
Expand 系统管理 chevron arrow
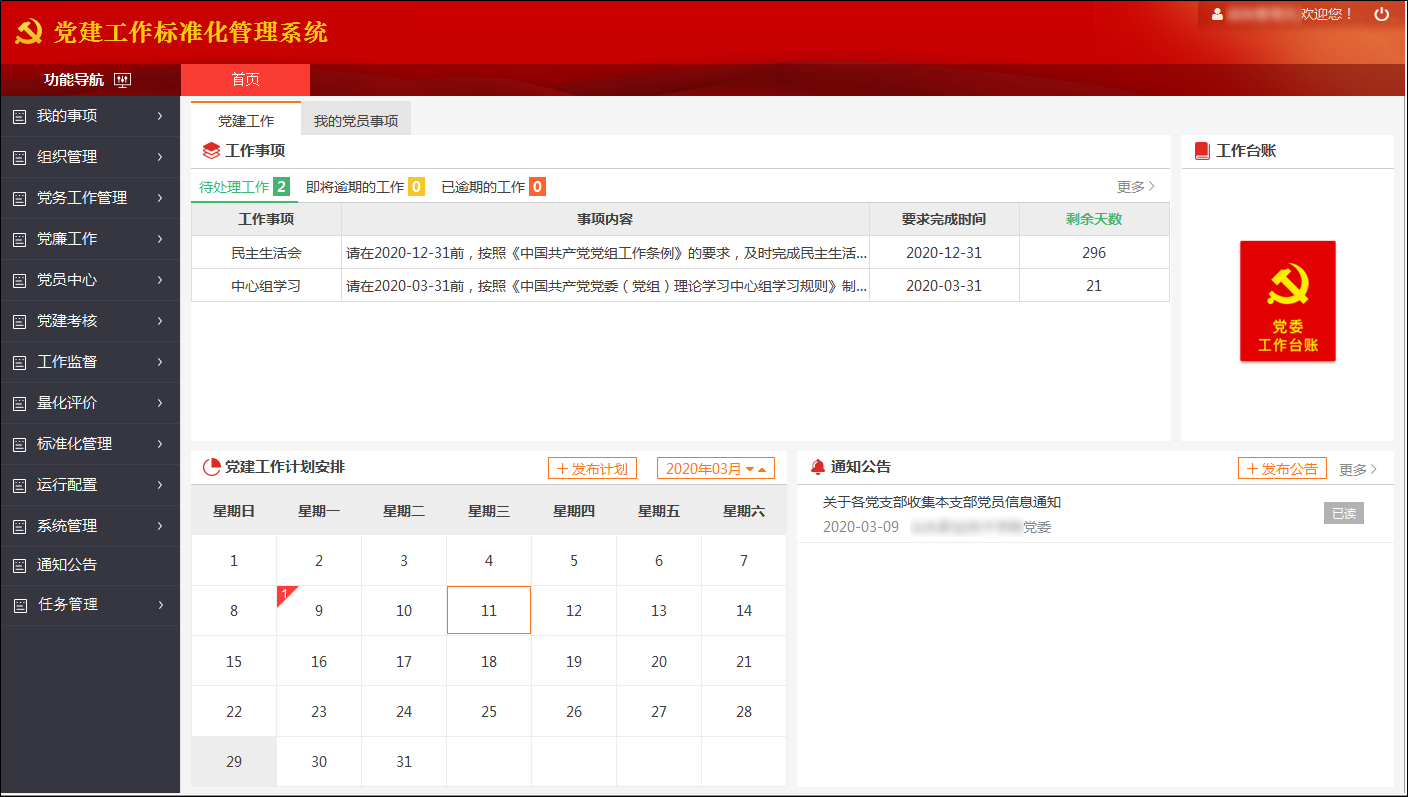point(160,526)
